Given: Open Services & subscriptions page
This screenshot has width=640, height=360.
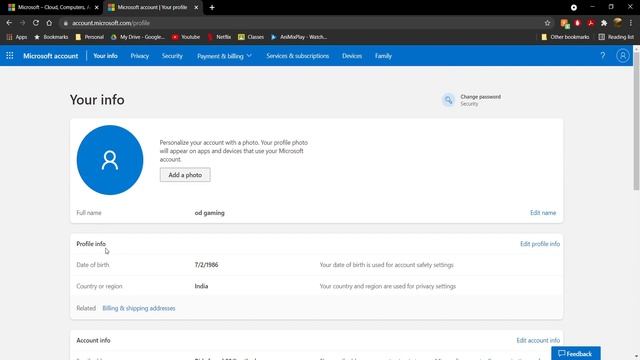Looking at the screenshot, I should (298, 56).
